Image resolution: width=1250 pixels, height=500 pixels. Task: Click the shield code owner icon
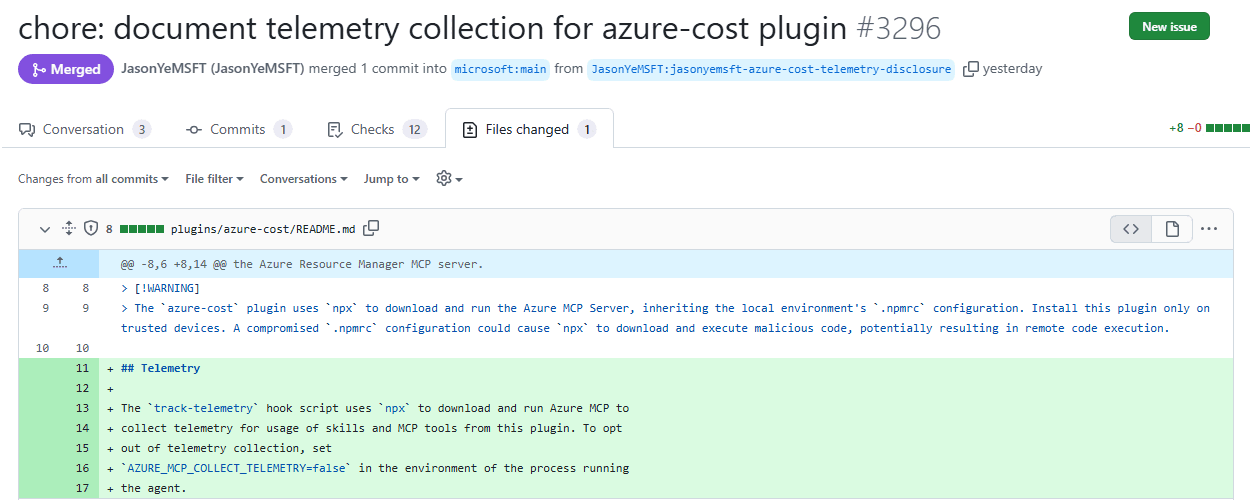[91, 229]
